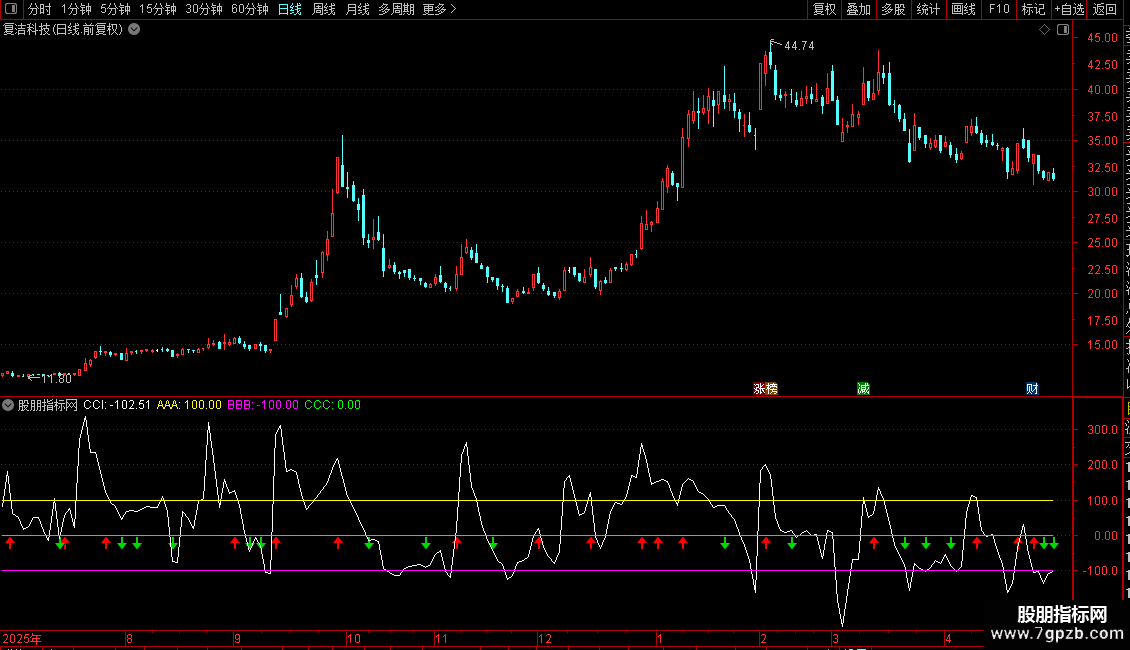
Task: Click the 44.74 high price marker
Action: pos(798,45)
